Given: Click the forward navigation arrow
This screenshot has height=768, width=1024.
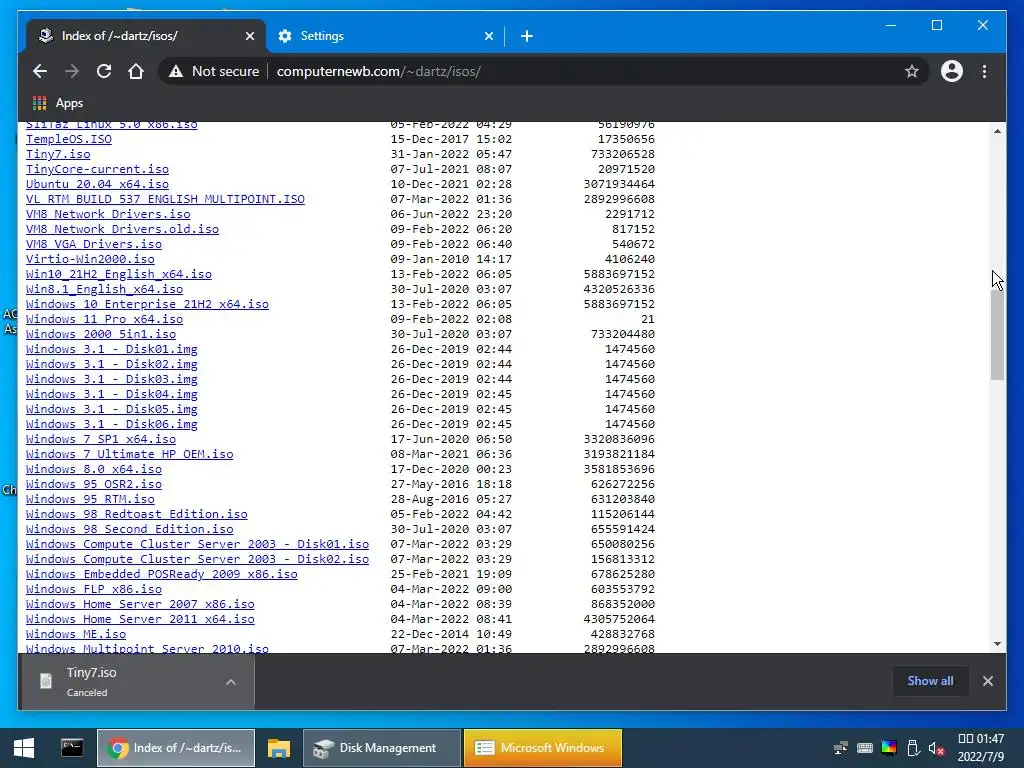Looking at the screenshot, I should 72,71.
